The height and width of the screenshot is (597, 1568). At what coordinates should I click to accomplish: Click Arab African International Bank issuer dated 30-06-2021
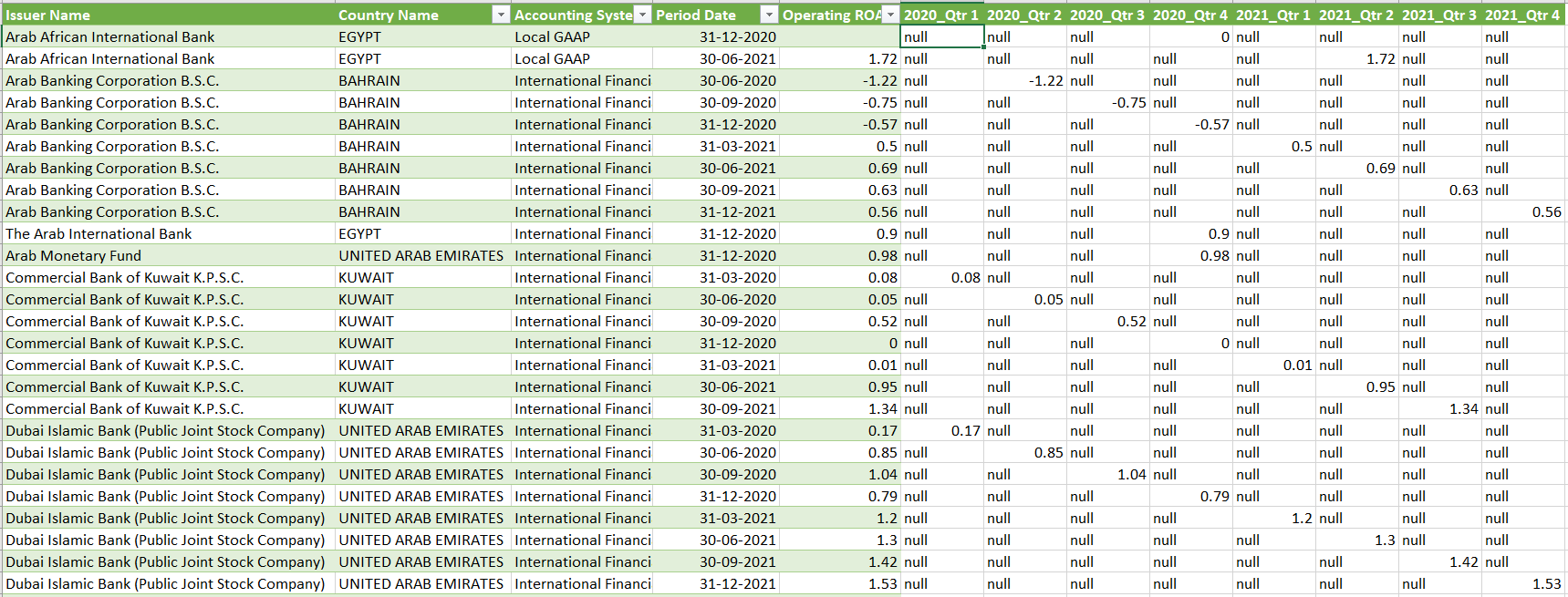pos(169,58)
